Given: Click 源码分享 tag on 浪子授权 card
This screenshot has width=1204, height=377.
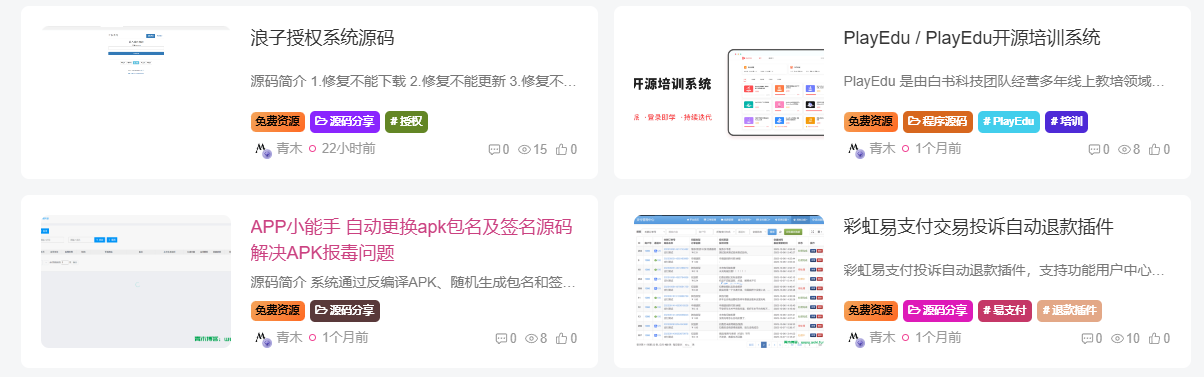Looking at the screenshot, I should [x=345, y=121].
